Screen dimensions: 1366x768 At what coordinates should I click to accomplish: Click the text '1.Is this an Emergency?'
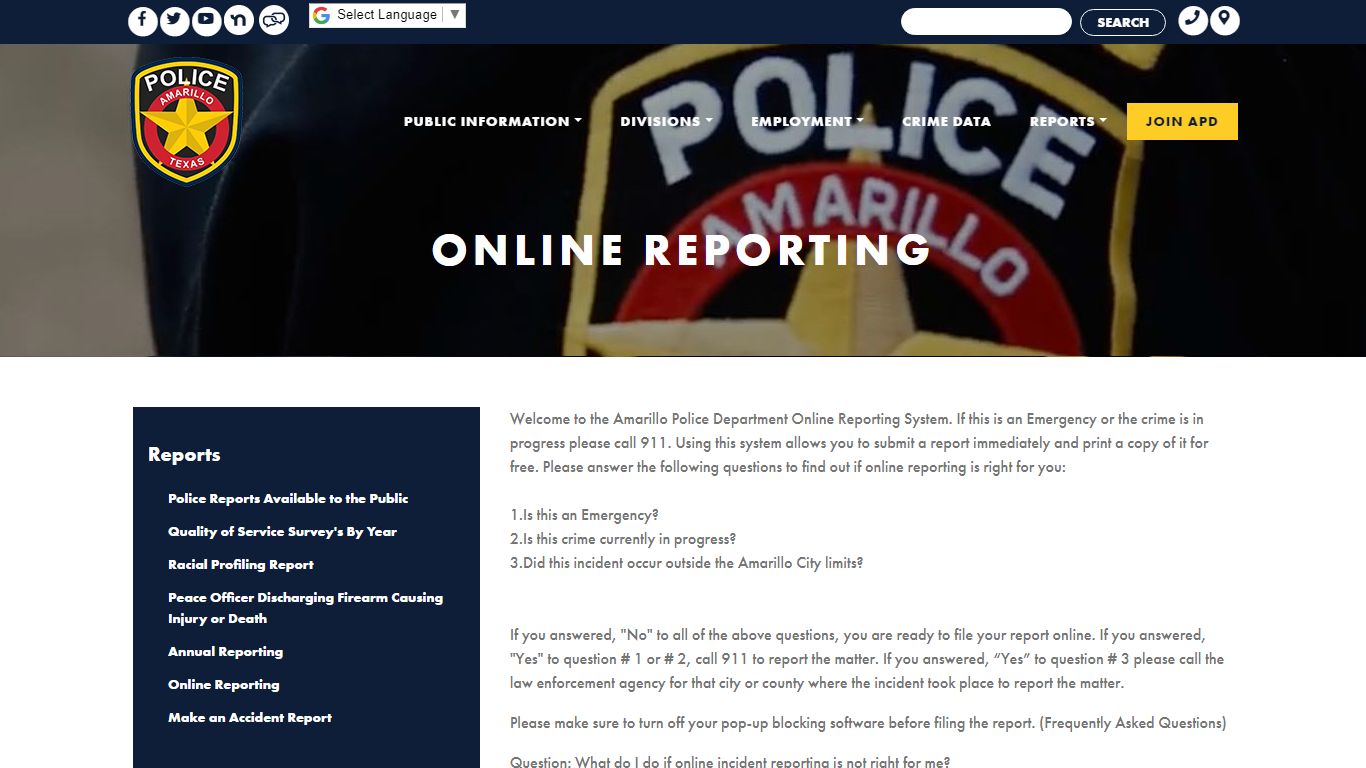584,515
